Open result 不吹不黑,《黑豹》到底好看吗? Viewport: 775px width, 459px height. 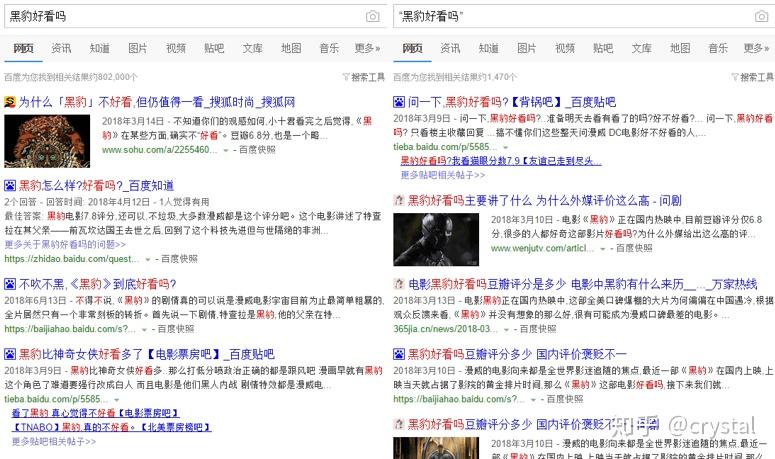[x=97, y=284]
